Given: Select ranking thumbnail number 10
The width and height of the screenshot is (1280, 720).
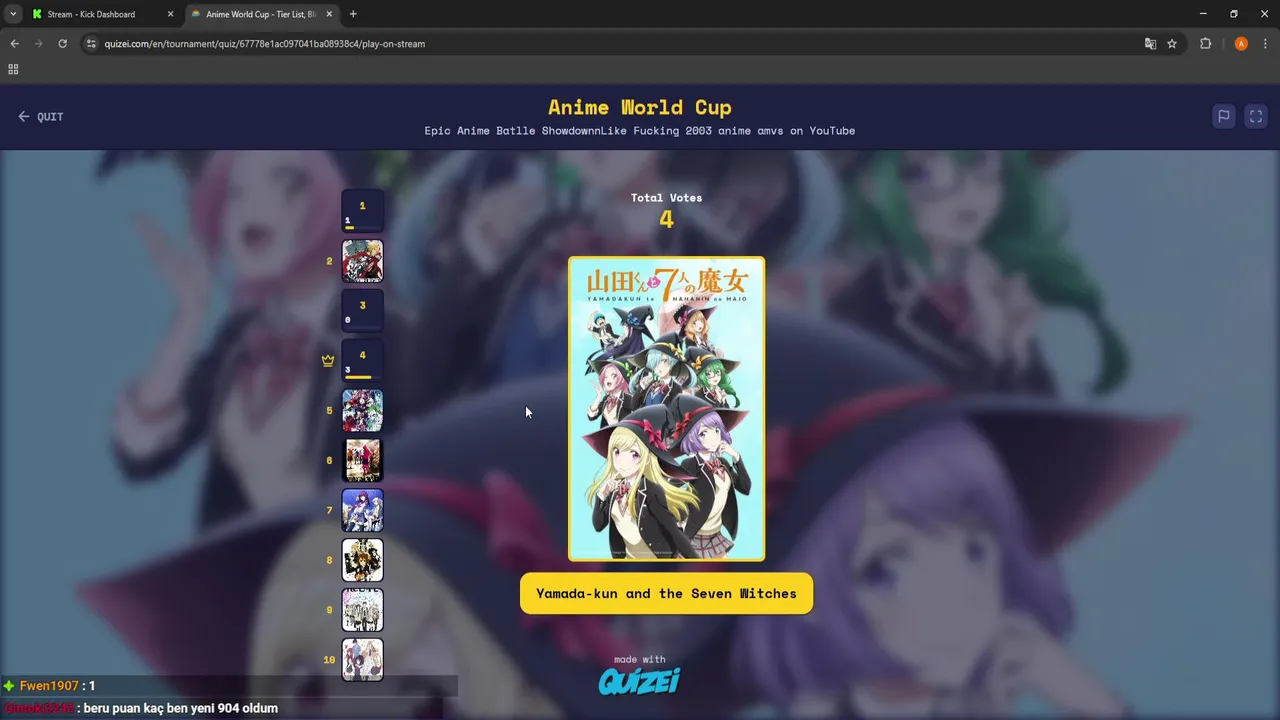Looking at the screenshot, I should [362, 660].
